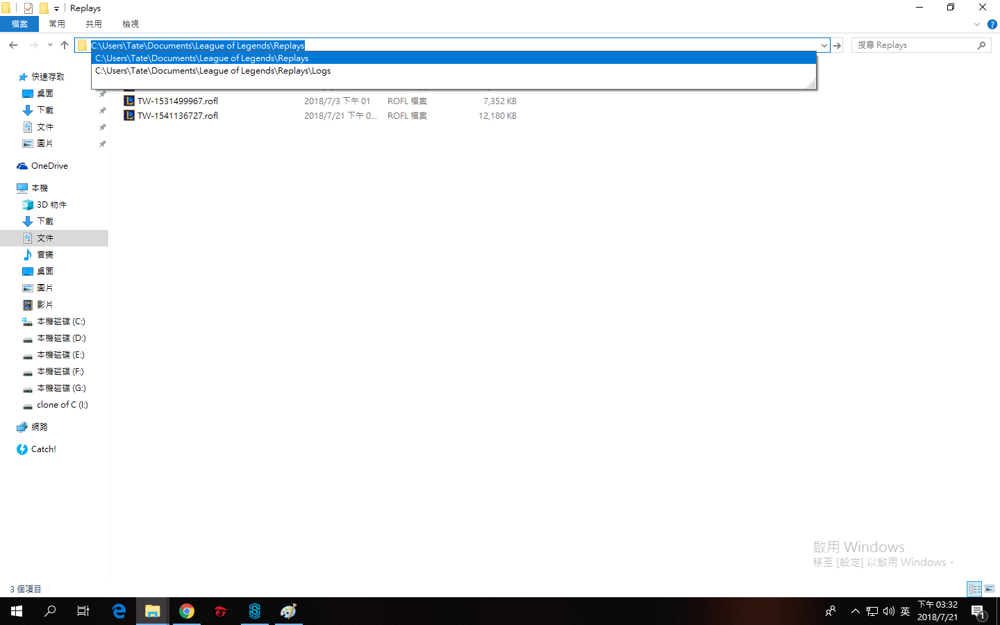Screen dimensions: 1000x625
Task: Launch Microsoft Edge from the taskbar
Action: [x=119, y=611]
